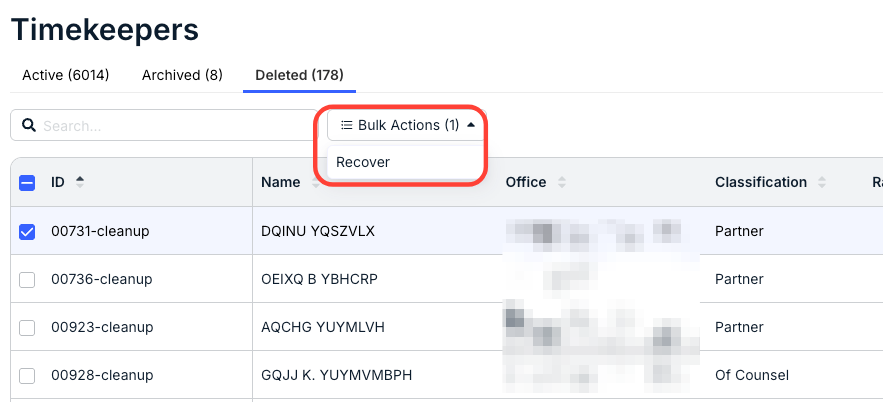The height and width of the screenshot is (402, 883).
Task: Click the search magnifier icon
Action: click(x=29, y=125)
